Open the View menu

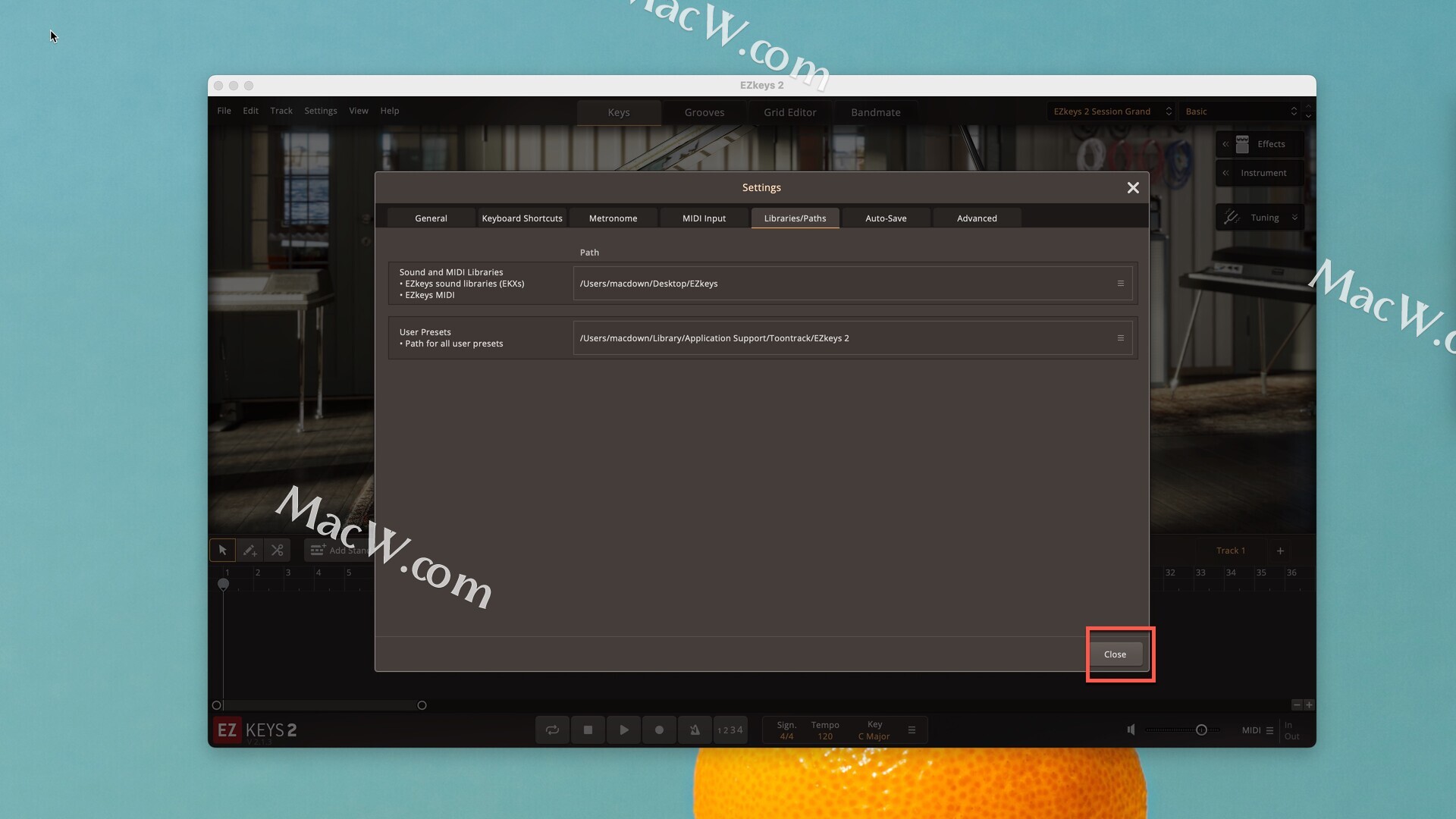pos(358,111)
